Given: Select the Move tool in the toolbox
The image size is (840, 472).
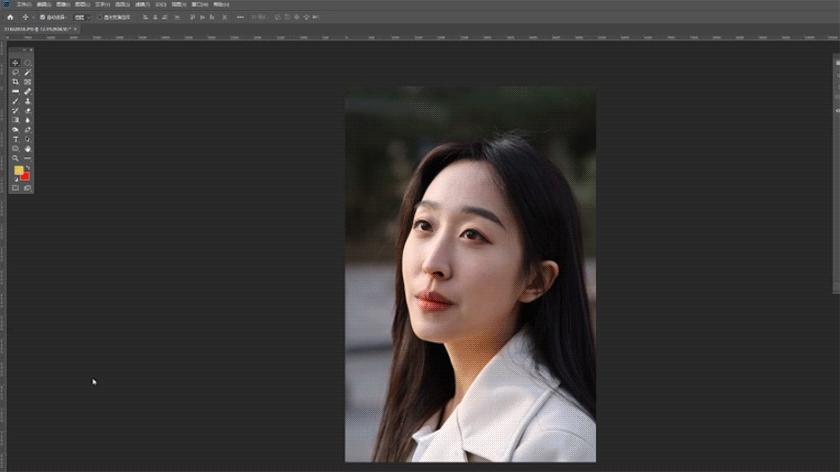Looking at the screenshot, I should [x=15, y=63].
